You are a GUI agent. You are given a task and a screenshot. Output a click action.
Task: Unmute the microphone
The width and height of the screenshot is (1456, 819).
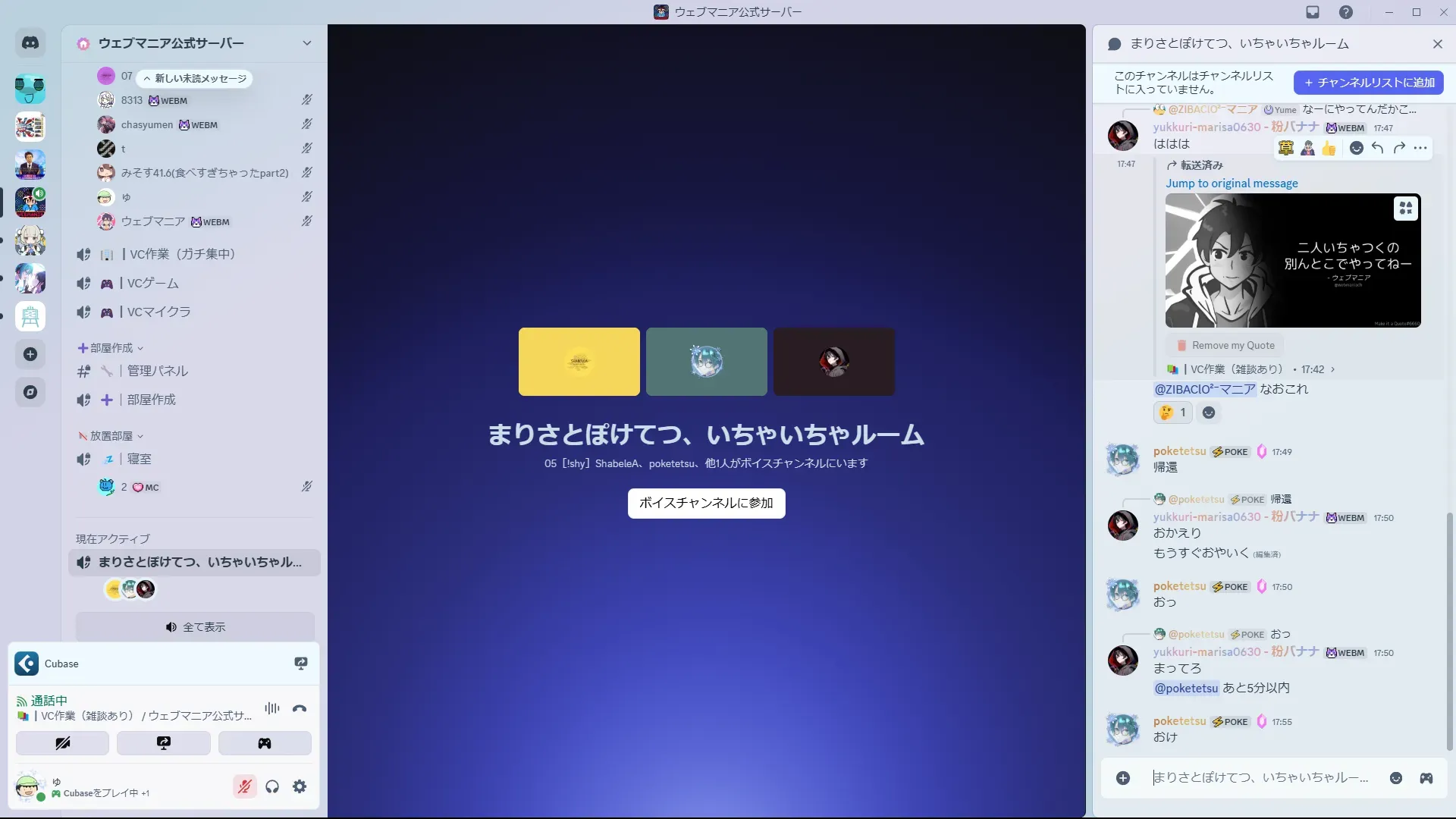[244, 786]
